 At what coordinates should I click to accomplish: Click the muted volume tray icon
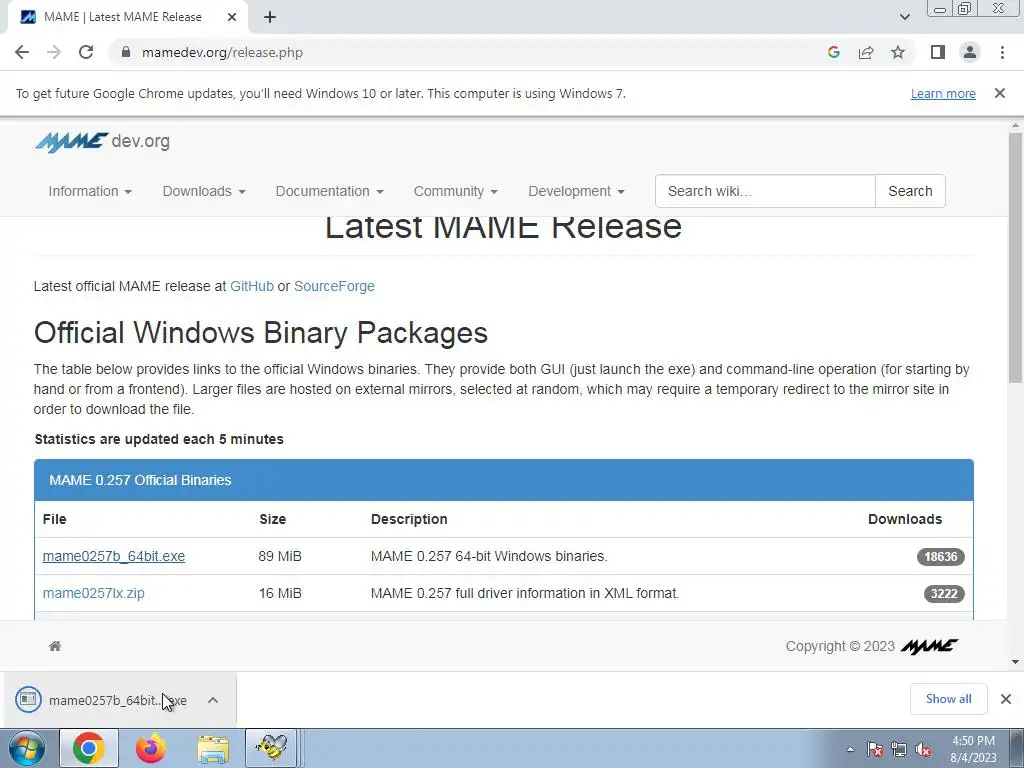coord(923,749)
